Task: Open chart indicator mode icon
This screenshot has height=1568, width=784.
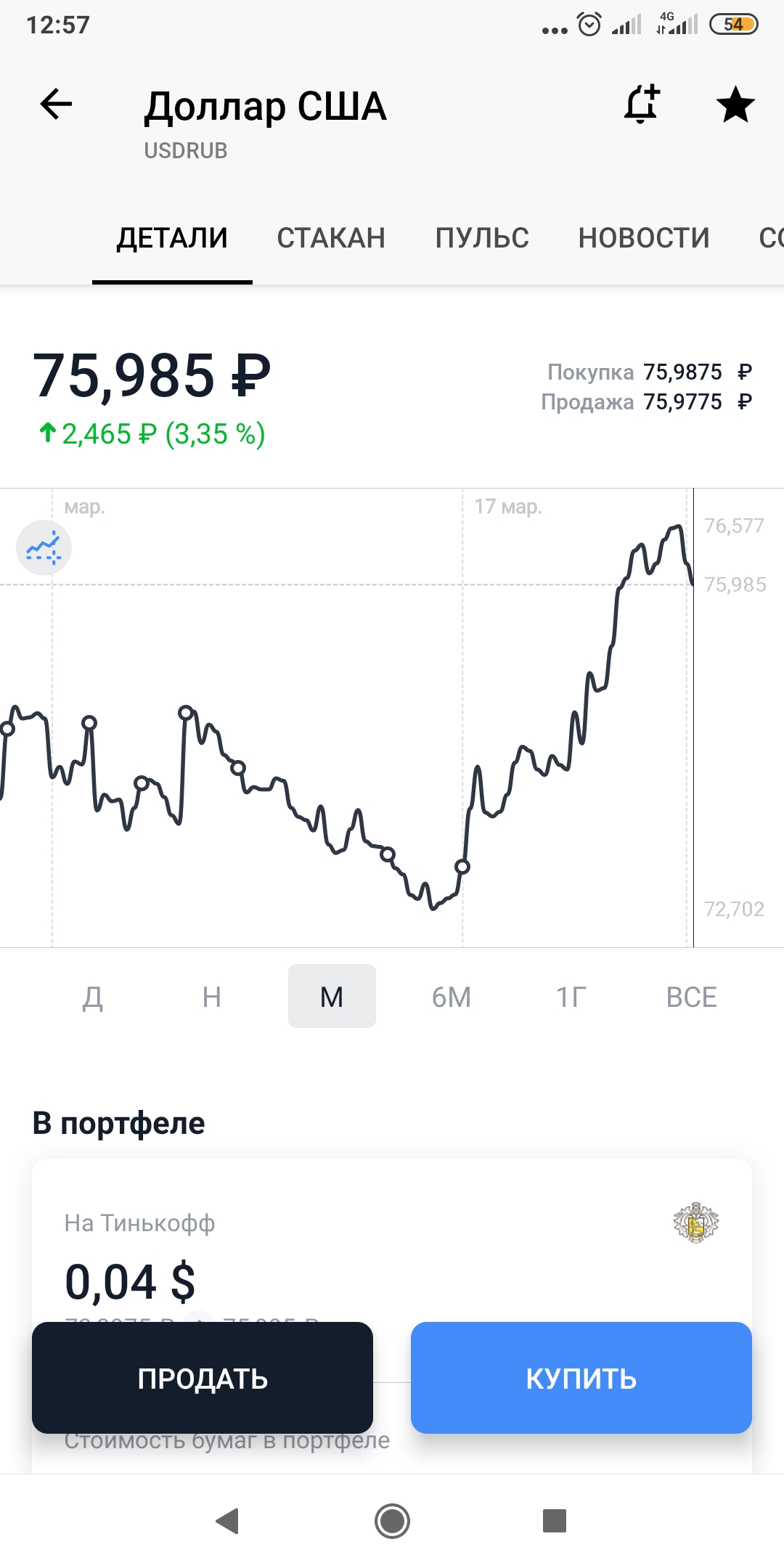Action: (x=44, y=547)
